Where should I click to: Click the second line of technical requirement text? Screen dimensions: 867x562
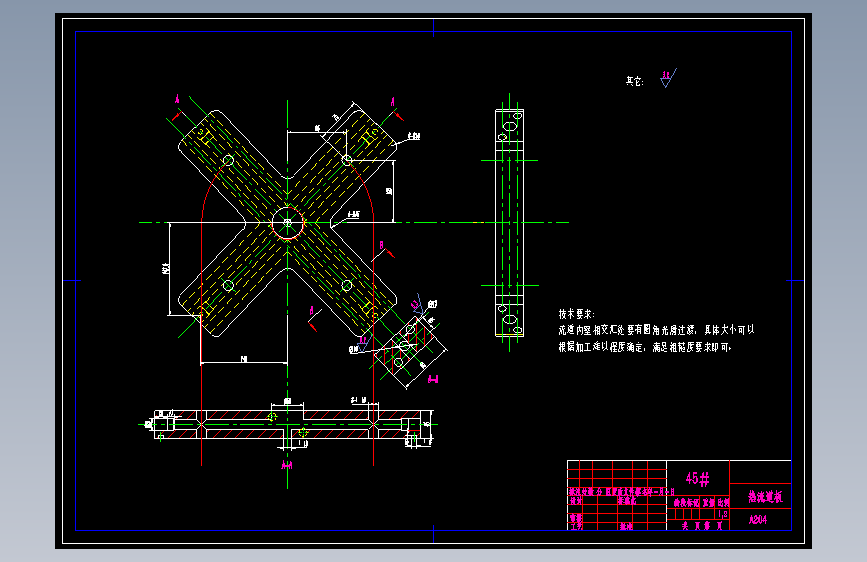[x=645, y=347]
